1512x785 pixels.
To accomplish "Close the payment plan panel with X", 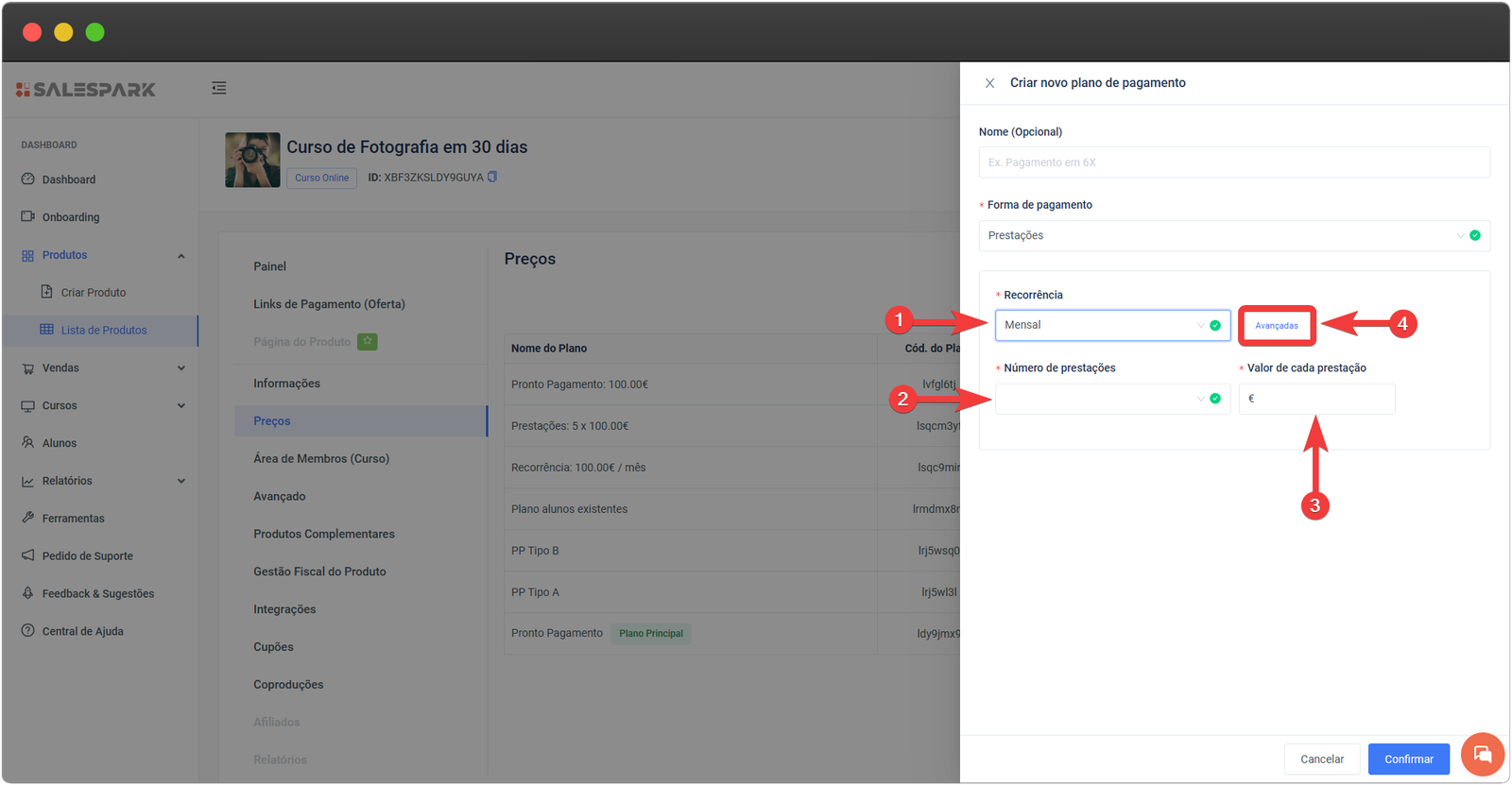I will (x=989, y=83).
